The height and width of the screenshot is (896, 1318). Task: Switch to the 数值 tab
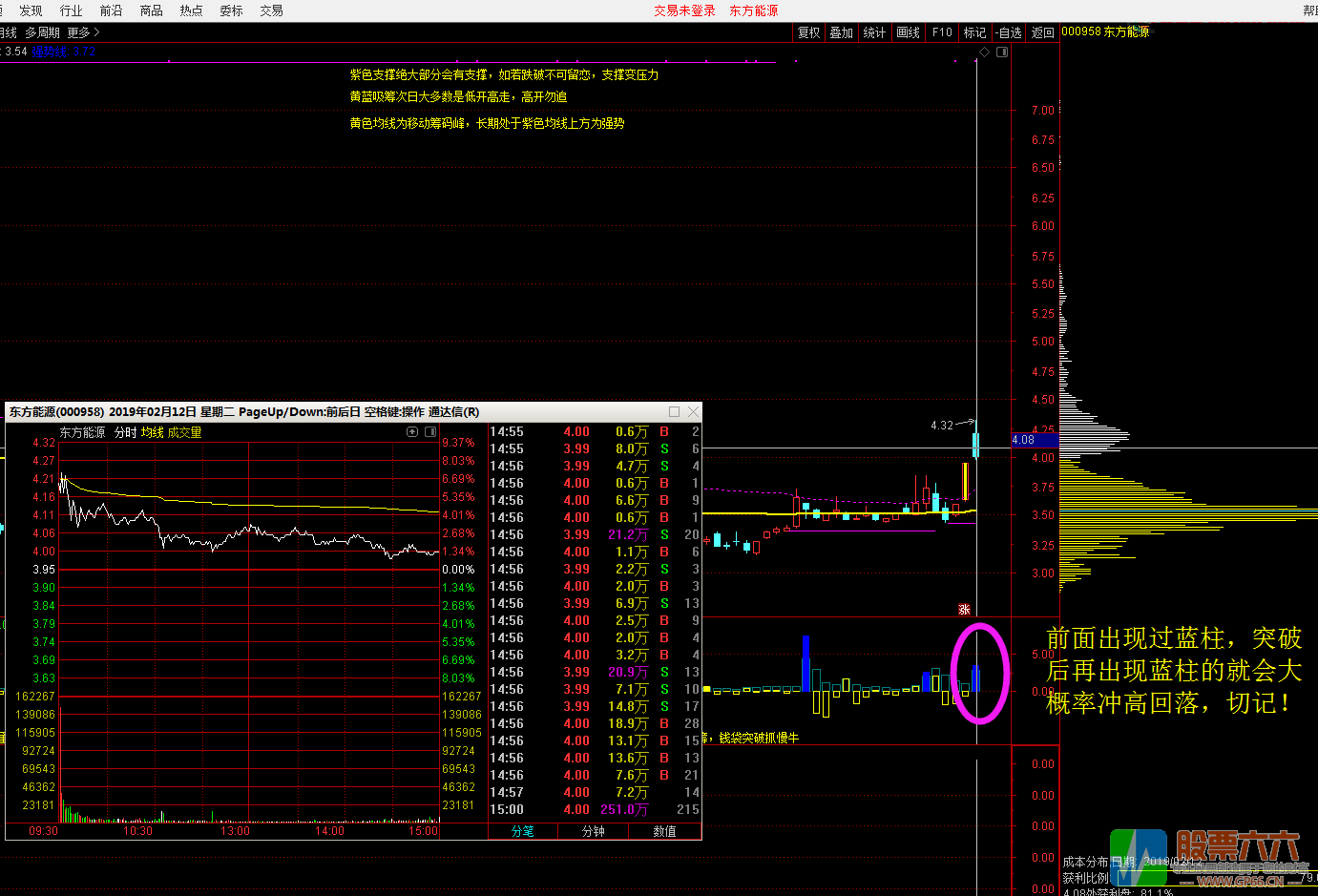pyautogui.click(x=664, y=831)
